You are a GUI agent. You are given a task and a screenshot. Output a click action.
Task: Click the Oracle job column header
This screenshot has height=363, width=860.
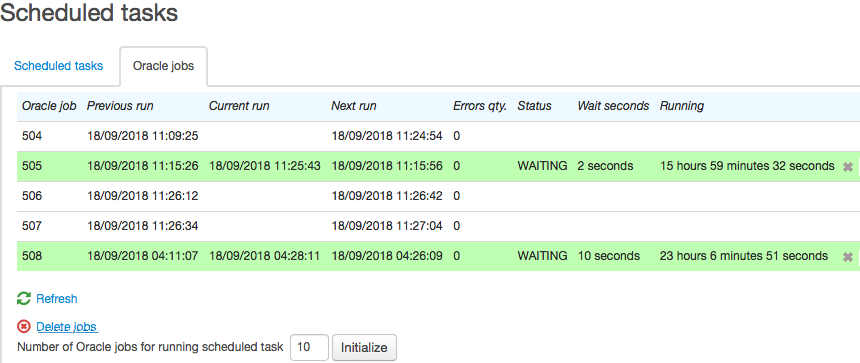(x=49, y=106)
